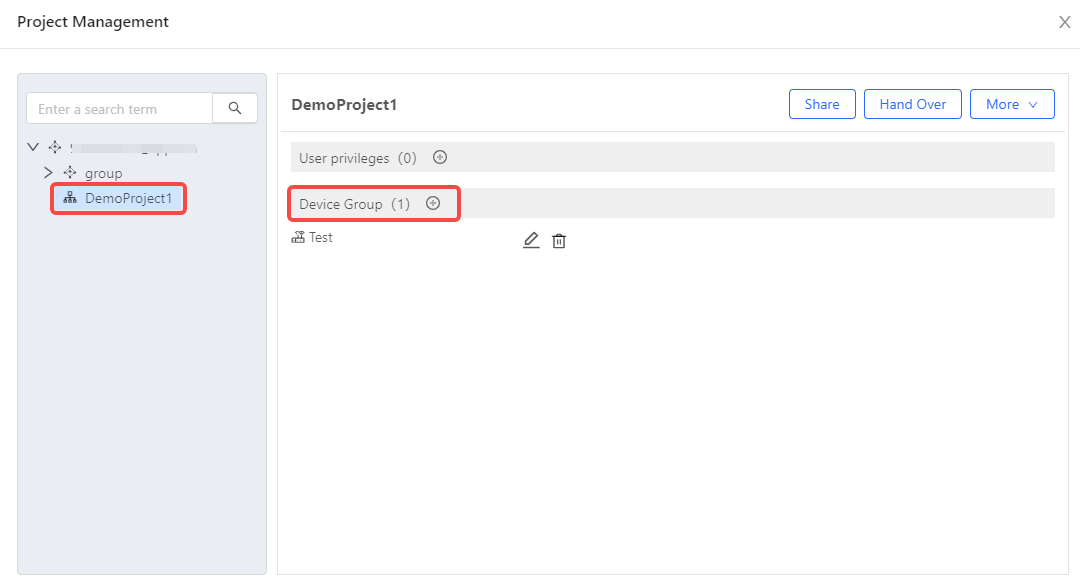This screenshot has width=1080, height=585.
Task: Add a new device group
Action: click(x=433, y=203)
